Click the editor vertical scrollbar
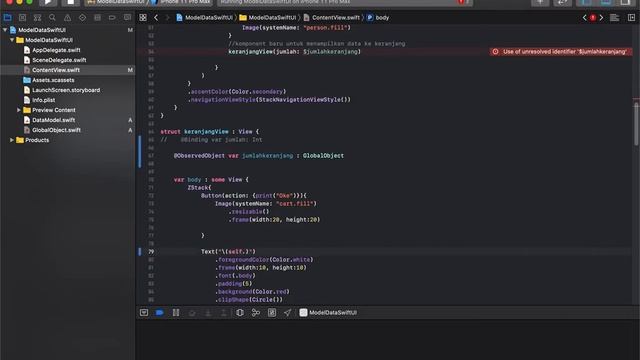The height and width of the screenshot is (360, 640). point(636,124)
